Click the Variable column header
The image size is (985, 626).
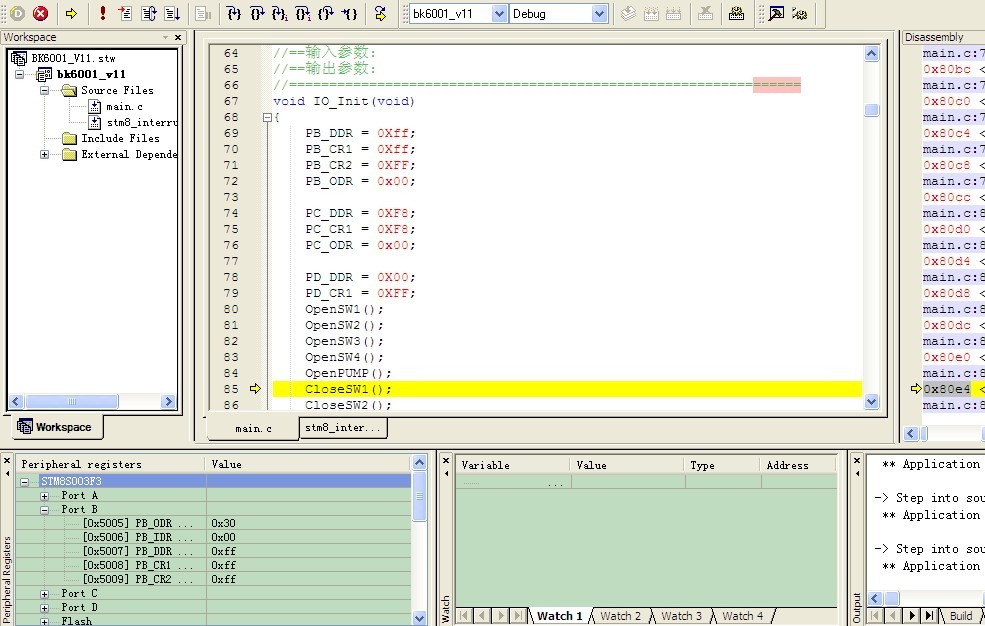[513, 465]
